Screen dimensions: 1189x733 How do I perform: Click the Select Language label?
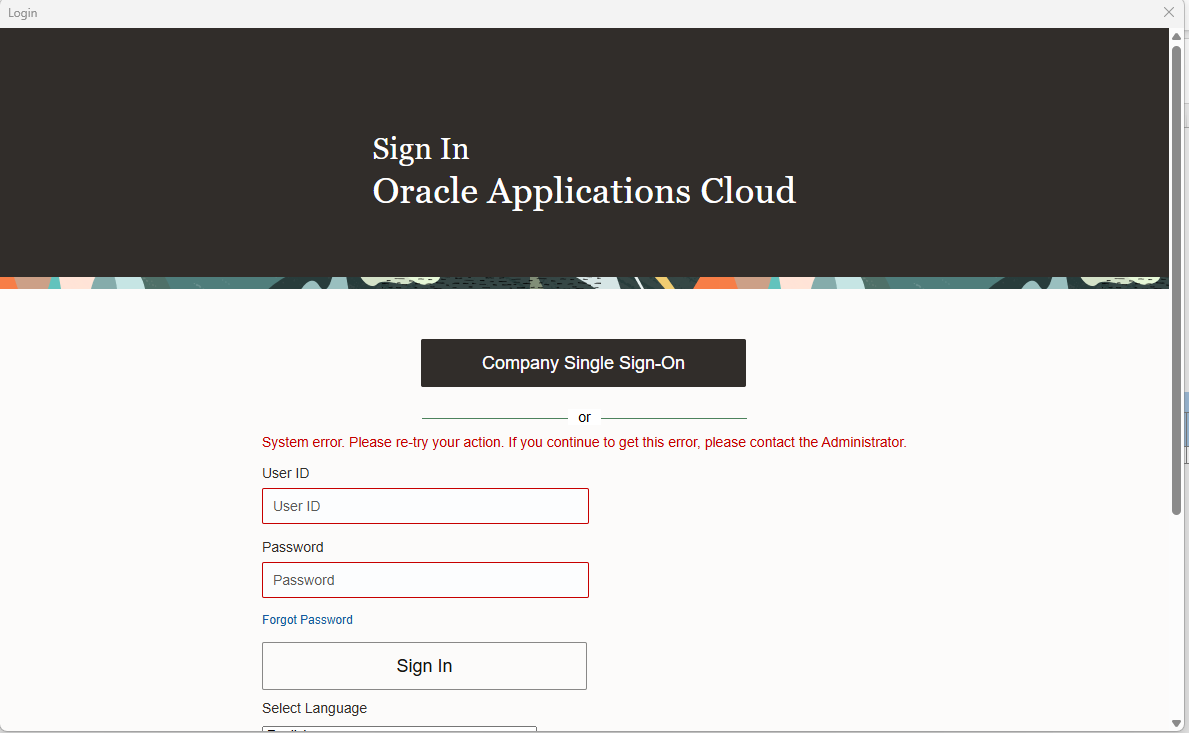coord(315,708)
